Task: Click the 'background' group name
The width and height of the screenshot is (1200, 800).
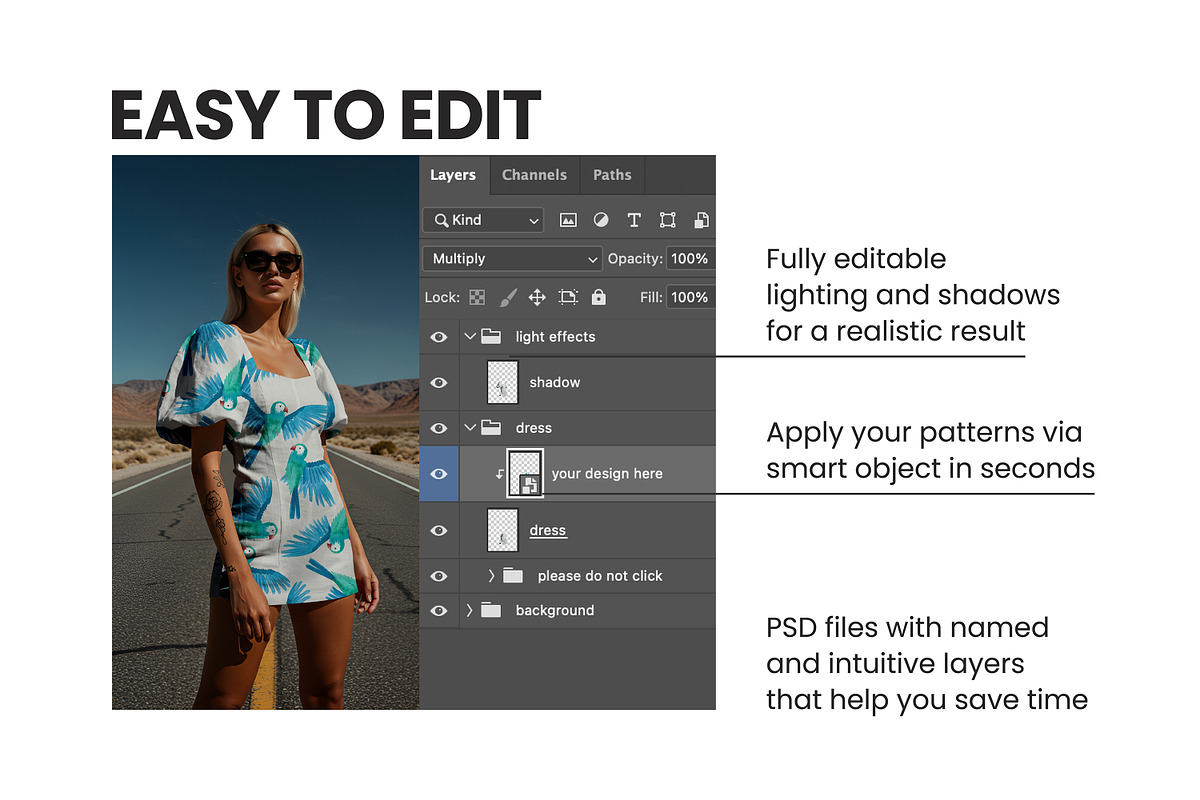Action: click(x=555, y=610)
